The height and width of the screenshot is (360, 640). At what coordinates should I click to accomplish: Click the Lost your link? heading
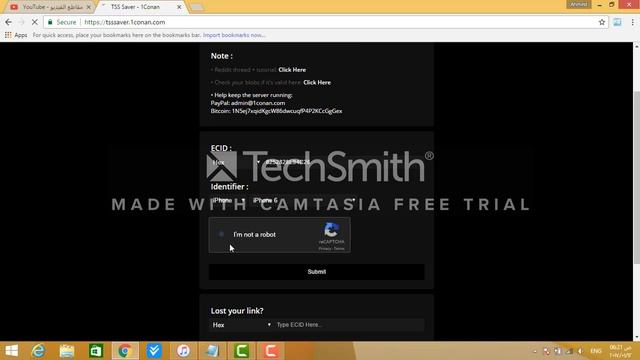(237, 311)
